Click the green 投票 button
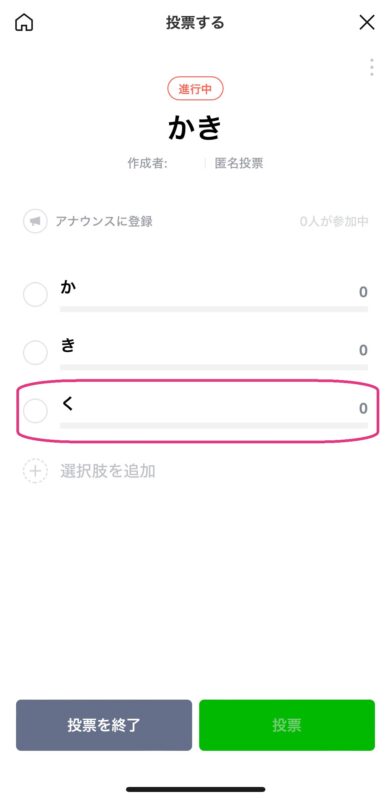The image size is (391, 800). (x=287, y=725)
